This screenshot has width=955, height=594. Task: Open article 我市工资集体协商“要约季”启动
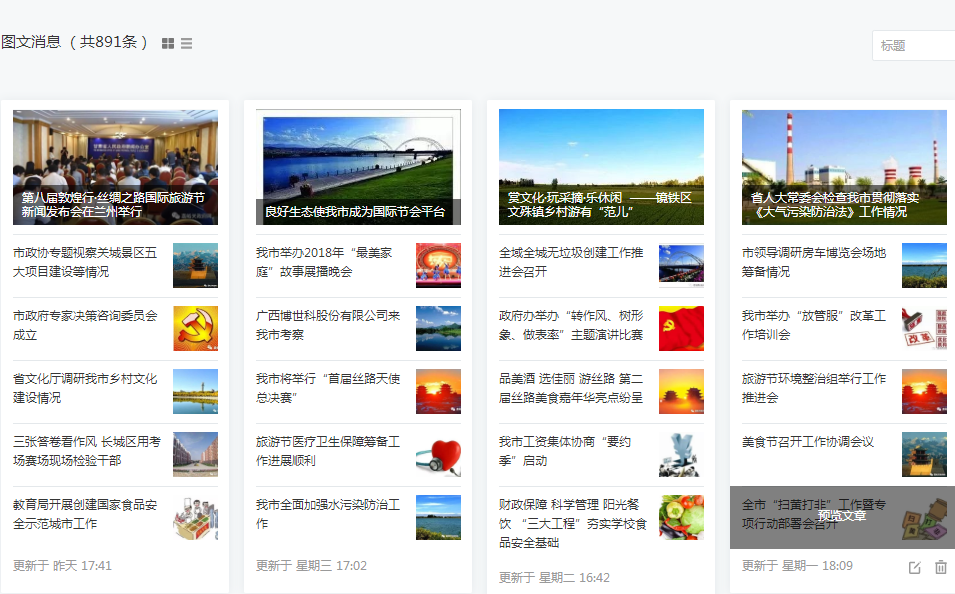[x=565, y=451]
